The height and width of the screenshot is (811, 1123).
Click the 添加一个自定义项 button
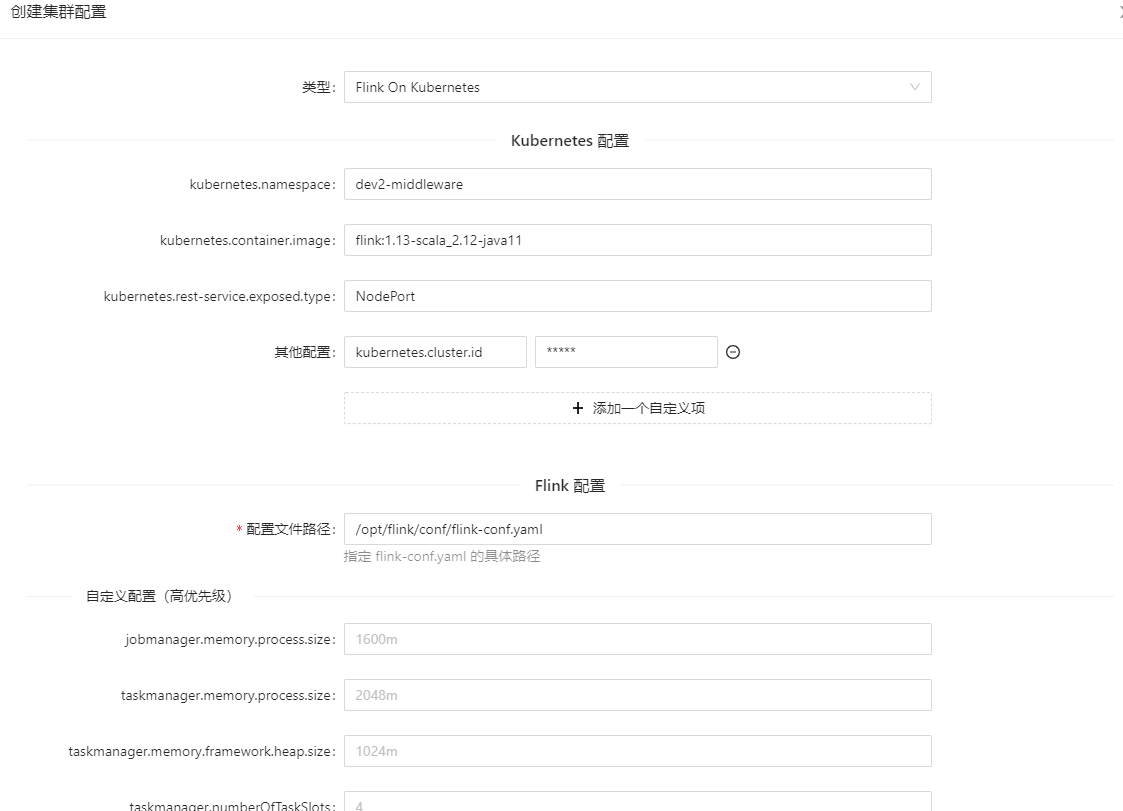[637, 408]
